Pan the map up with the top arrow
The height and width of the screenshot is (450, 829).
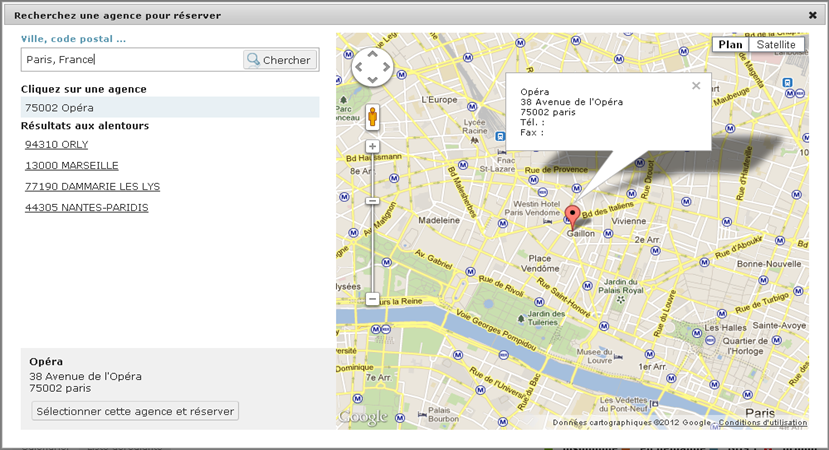click(372, 55)
